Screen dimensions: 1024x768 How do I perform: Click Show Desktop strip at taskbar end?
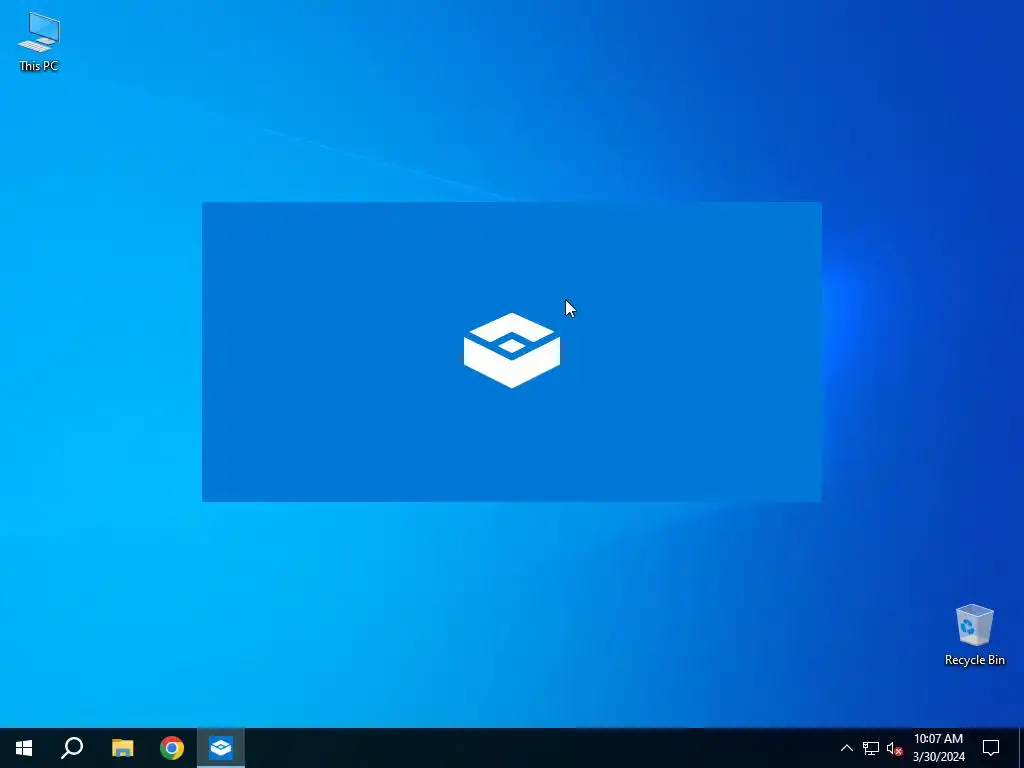[x=1021, y=748]
